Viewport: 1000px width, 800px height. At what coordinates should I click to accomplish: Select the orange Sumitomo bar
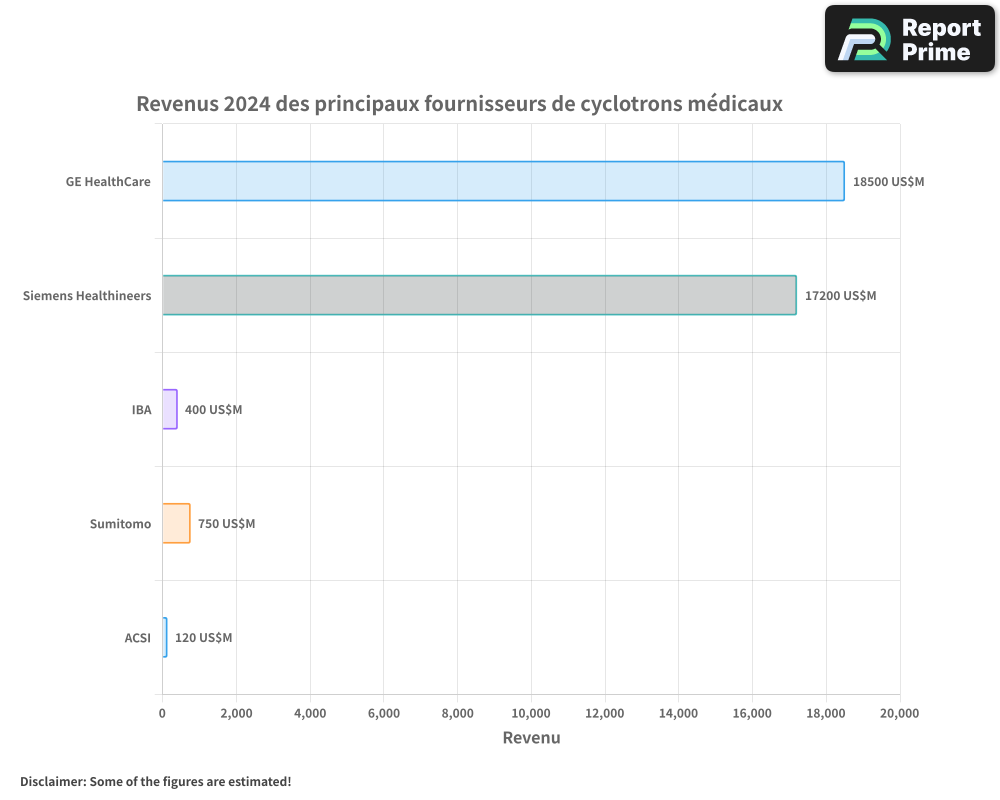176,523
